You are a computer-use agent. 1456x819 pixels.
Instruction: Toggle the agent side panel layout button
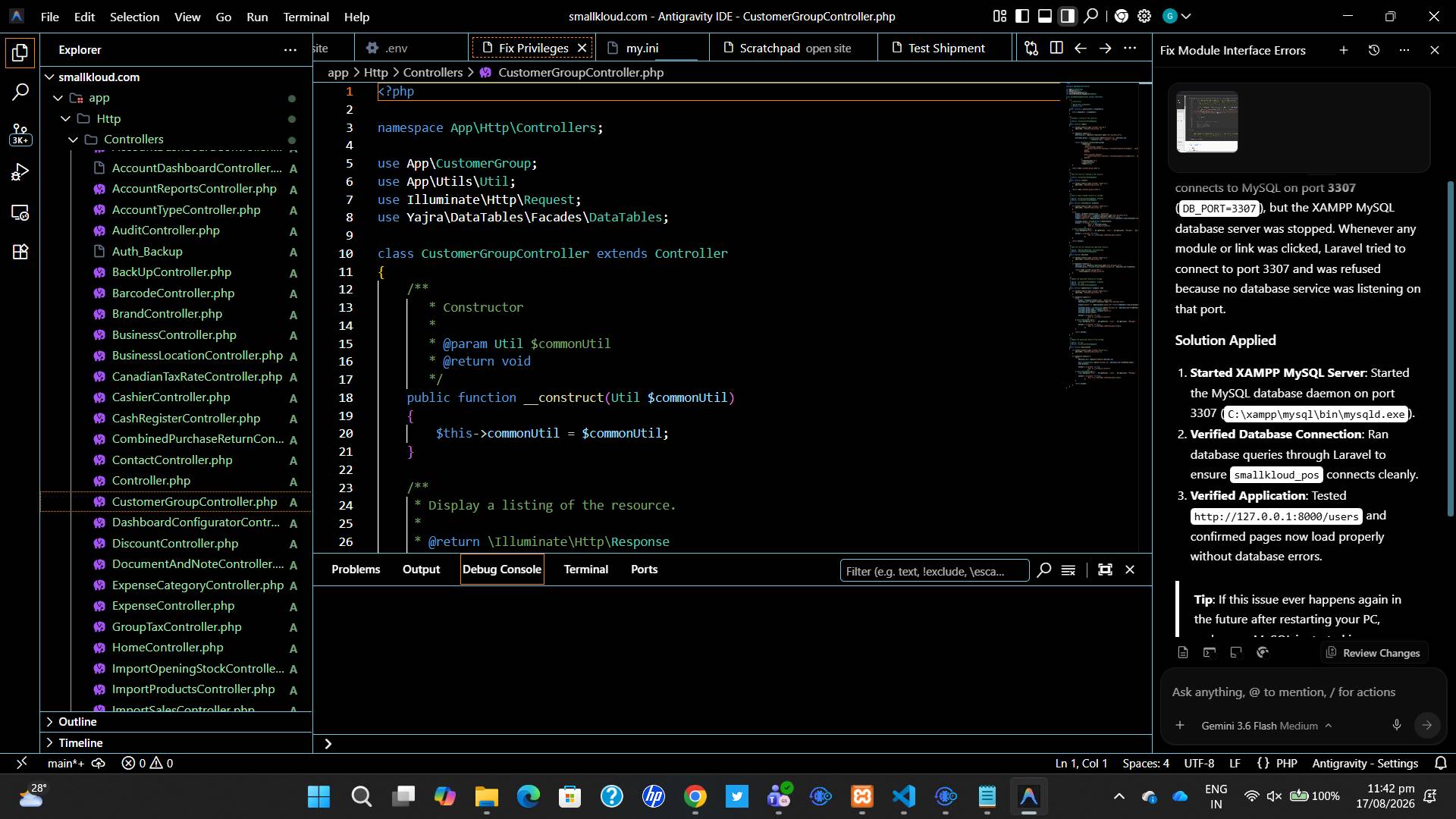(x=1068, y=16)
